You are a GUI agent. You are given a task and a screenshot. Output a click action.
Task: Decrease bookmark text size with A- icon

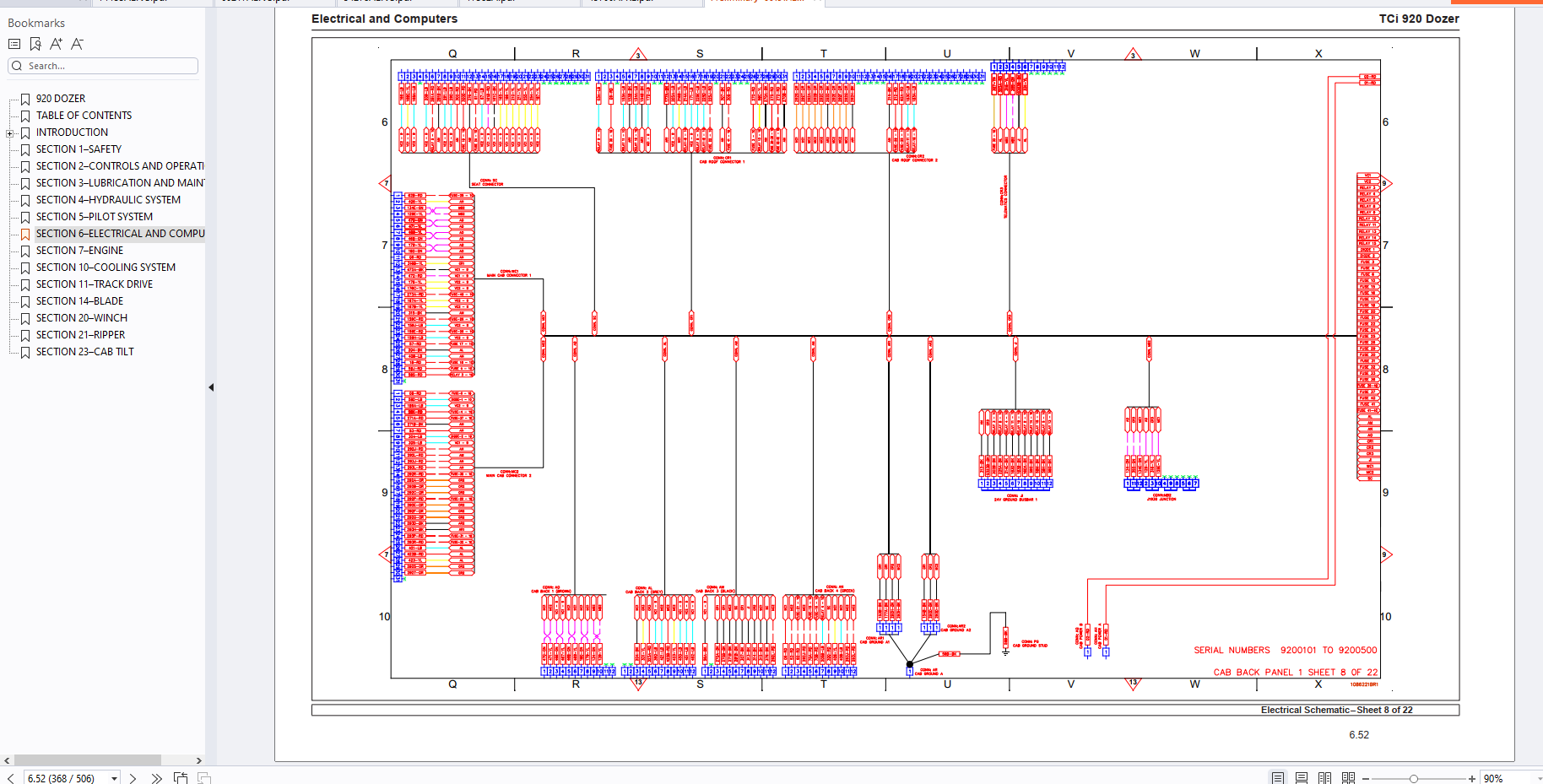pos(78,44)
